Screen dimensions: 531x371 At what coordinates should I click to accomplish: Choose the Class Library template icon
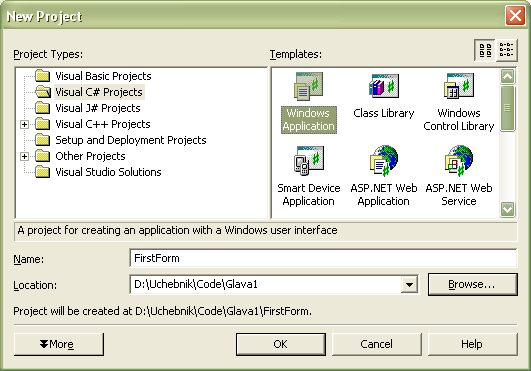(x=384, y=86)
